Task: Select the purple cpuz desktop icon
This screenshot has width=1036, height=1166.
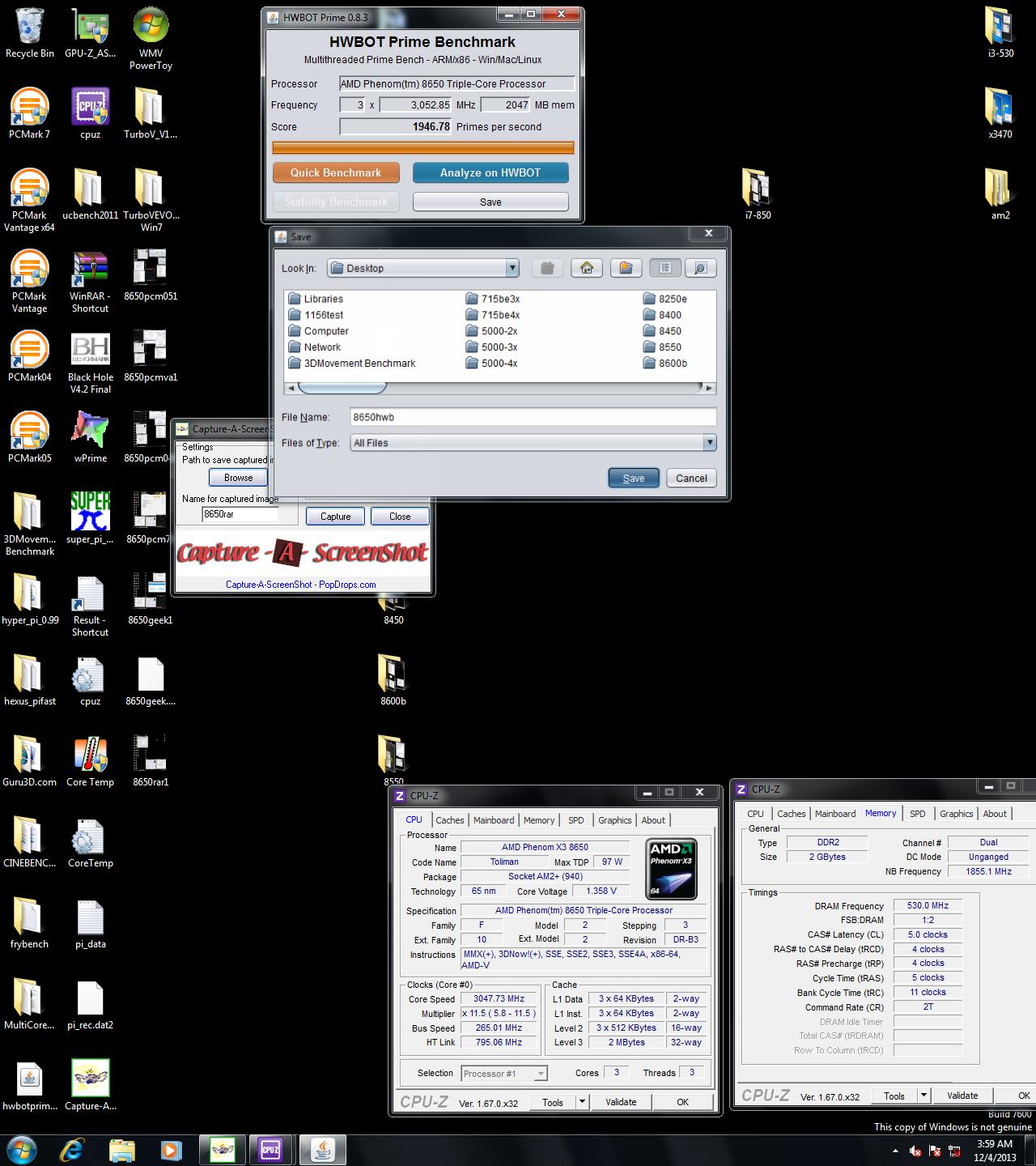Action: click(90, 113)
